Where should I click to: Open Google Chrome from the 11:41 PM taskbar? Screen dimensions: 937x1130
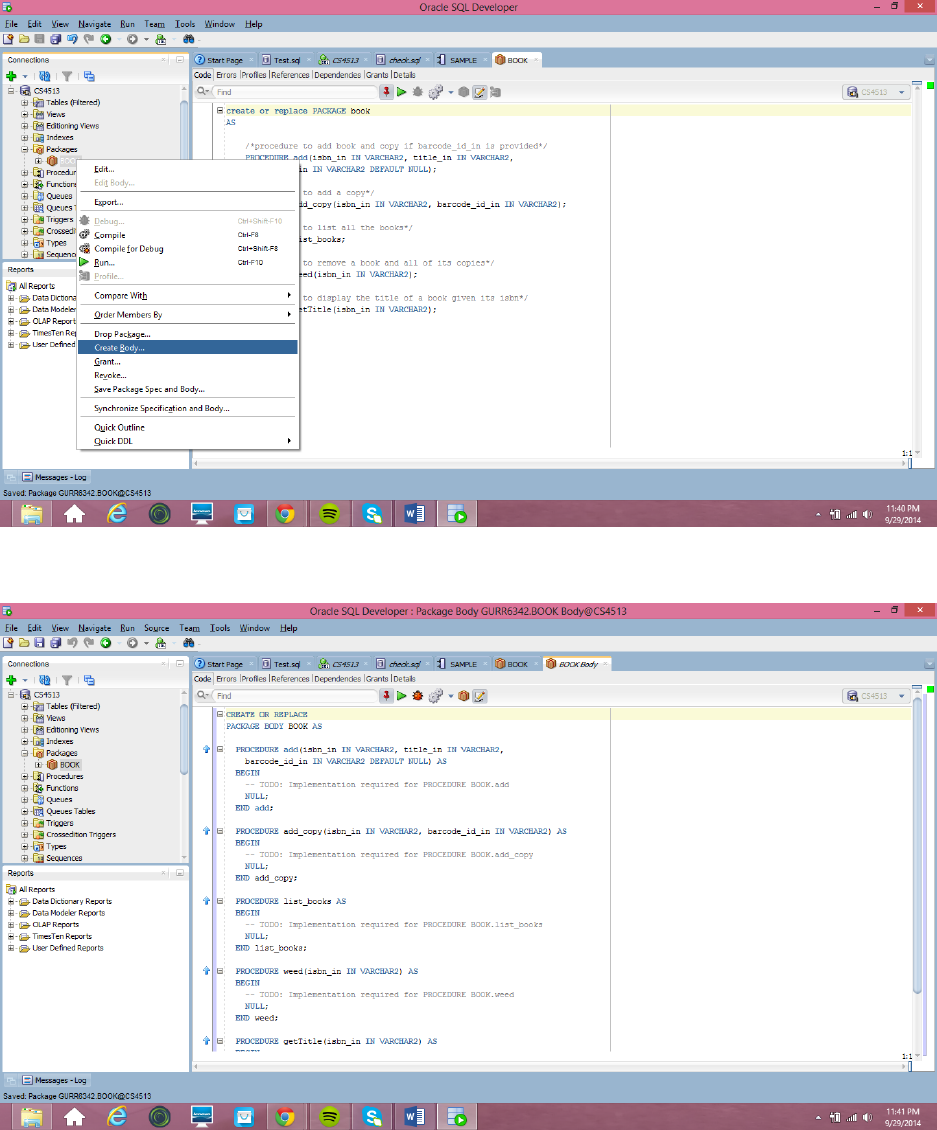[285, 1117]
